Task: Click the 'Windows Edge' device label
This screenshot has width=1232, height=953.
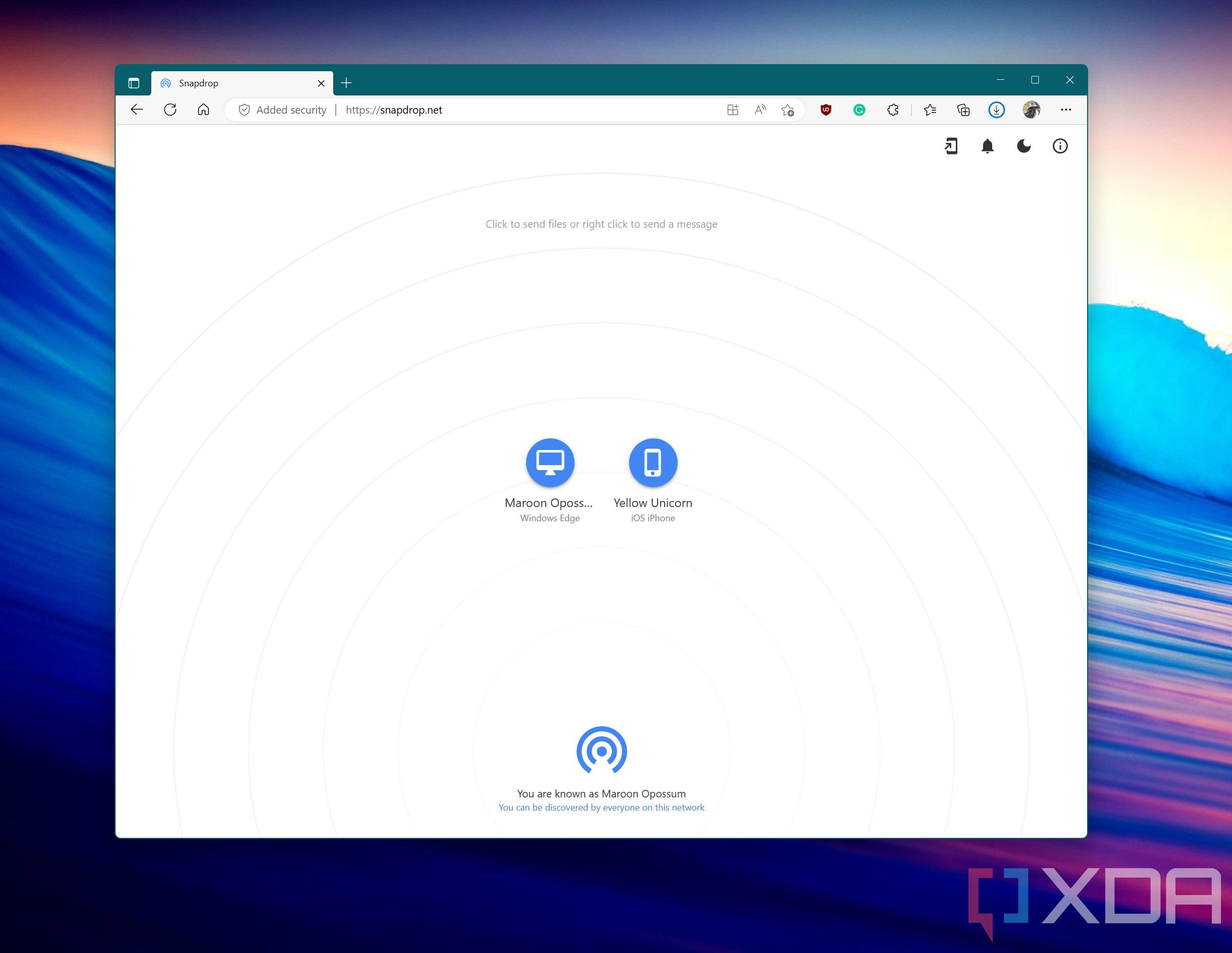Action: [550, 518]
